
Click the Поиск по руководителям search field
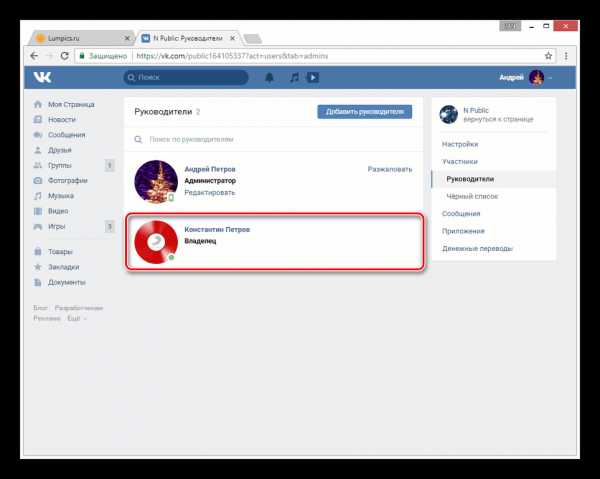click(x=274, y=139)
